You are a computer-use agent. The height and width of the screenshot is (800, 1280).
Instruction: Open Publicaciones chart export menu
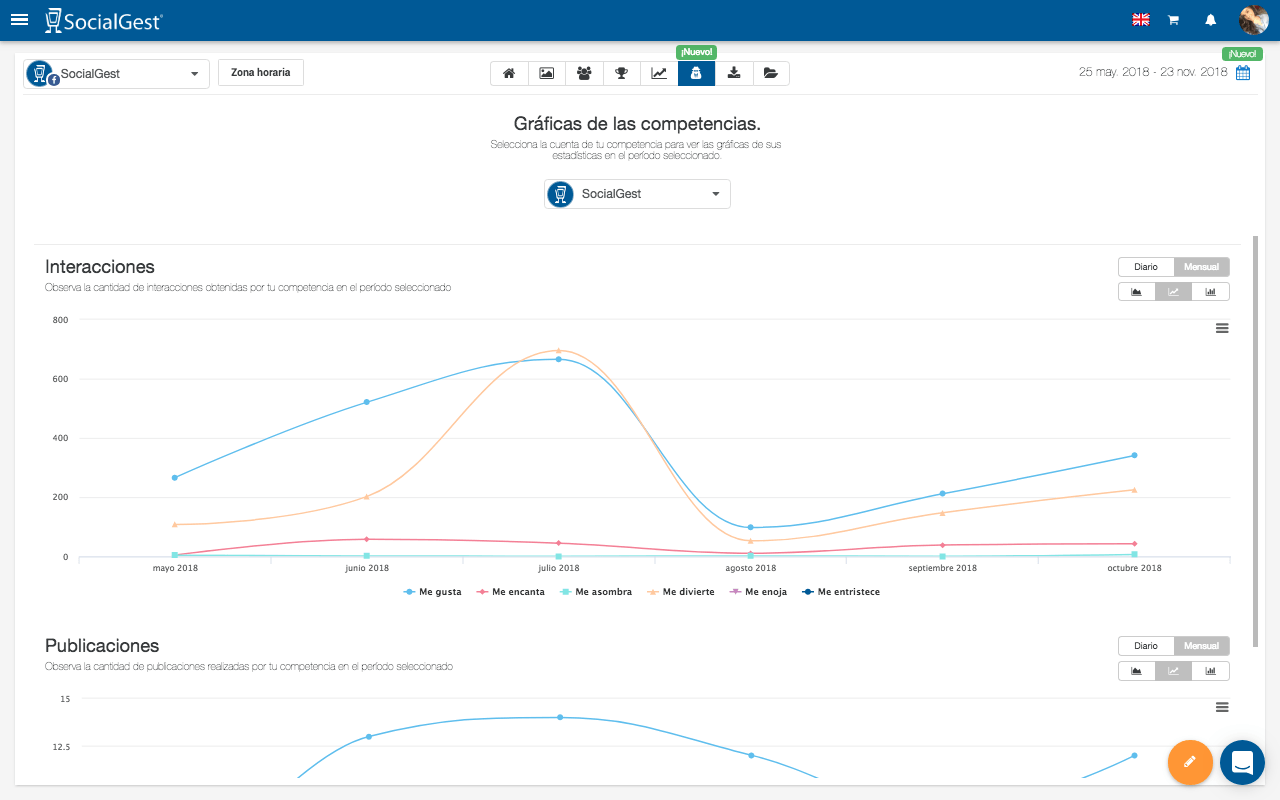point(1222,707)
